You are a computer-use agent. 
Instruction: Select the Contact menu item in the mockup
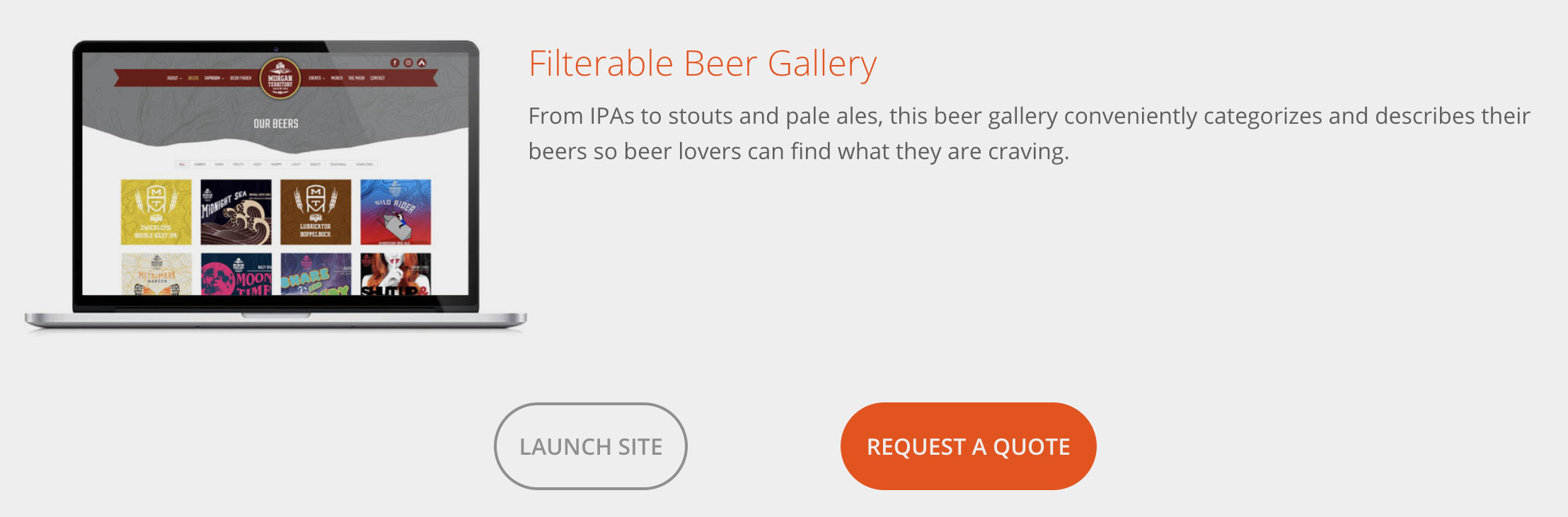point(377,79)
